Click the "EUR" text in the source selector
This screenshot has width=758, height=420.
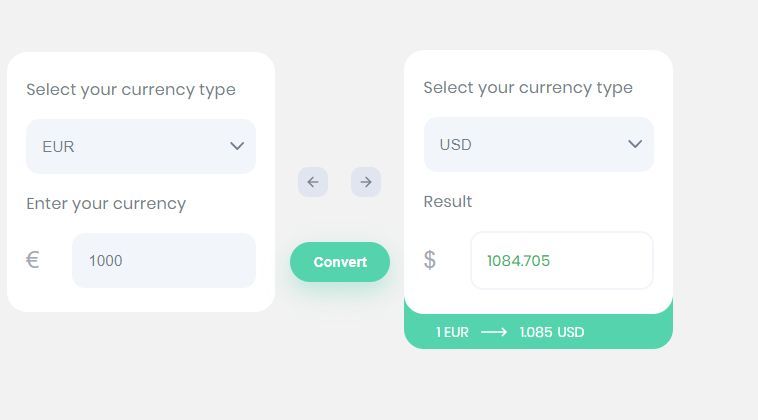(x=58, y=146)
